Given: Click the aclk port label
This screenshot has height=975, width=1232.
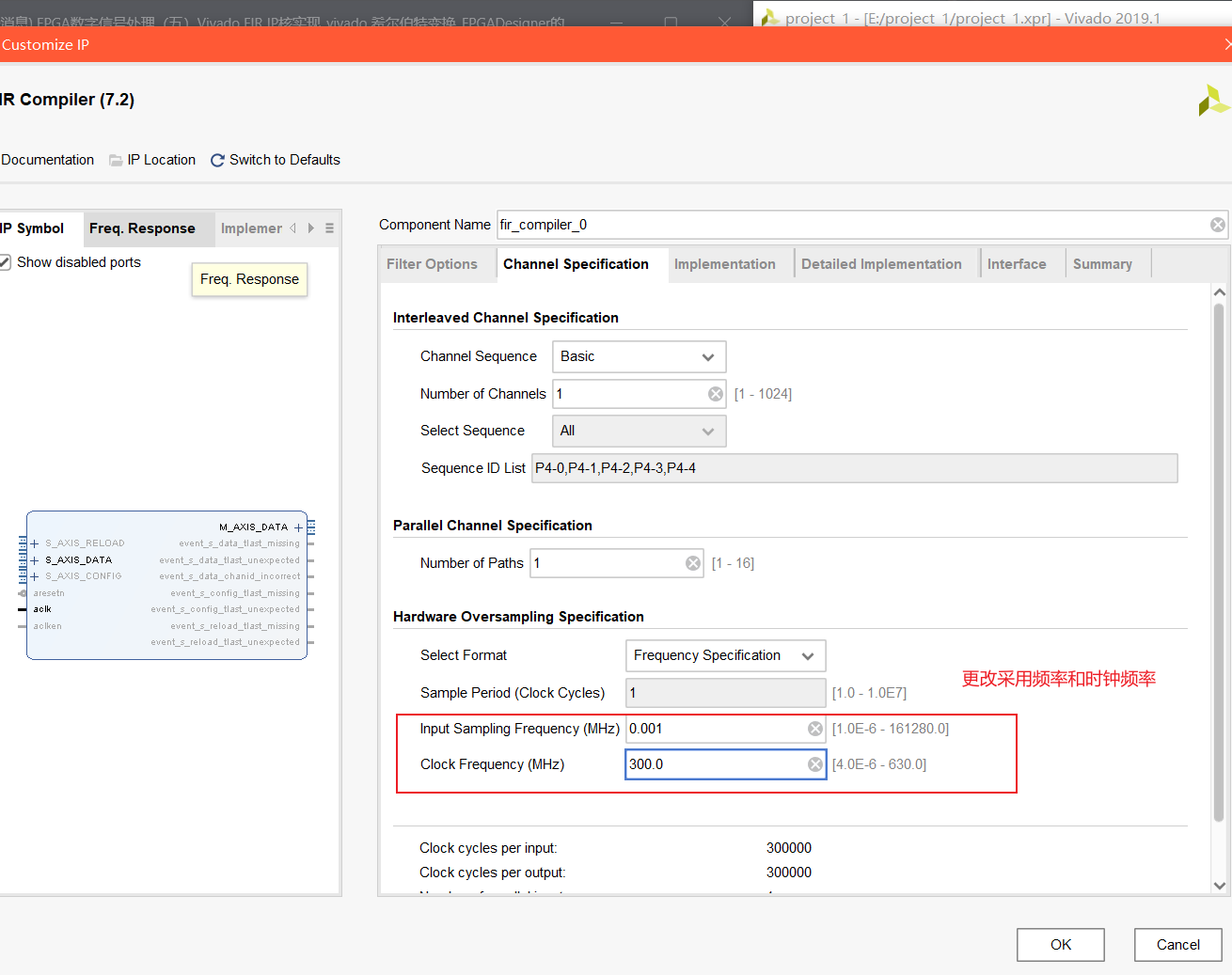Looking at the screenshot, I should coord(42,609).
